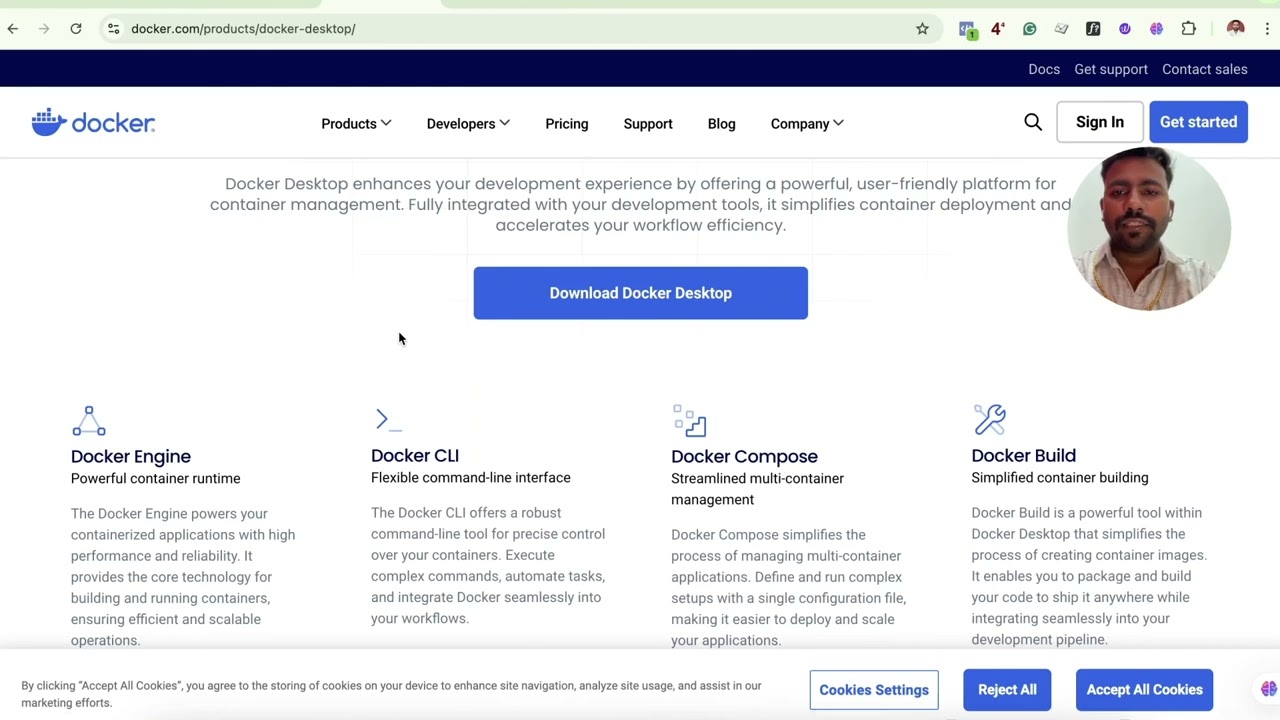This screenshot has height=720, width=1280.
Task: Open the Extensions puzzle-piece menu
Action: point(1189,29)
